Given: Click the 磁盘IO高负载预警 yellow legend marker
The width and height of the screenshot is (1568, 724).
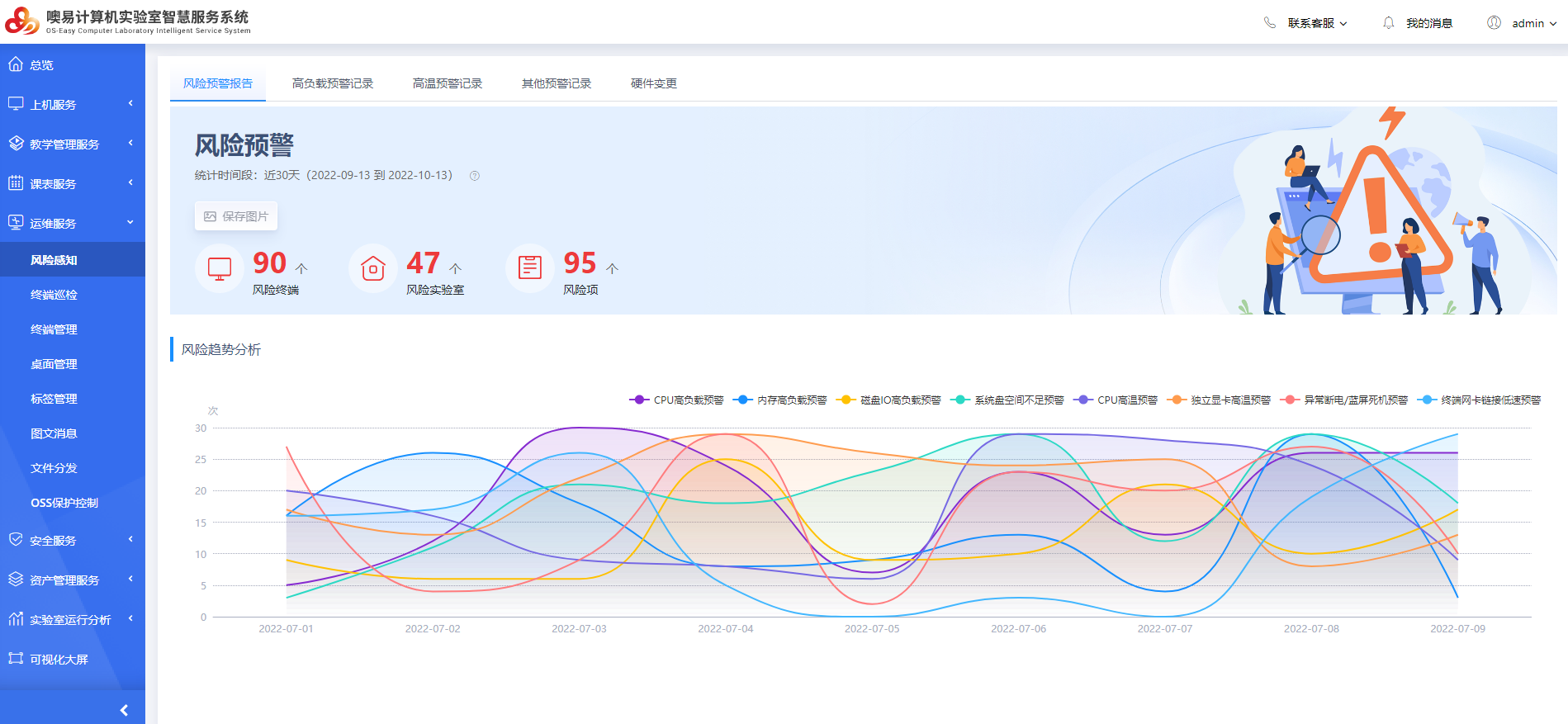Looking at the screenshot, I should tap(846, 400).
